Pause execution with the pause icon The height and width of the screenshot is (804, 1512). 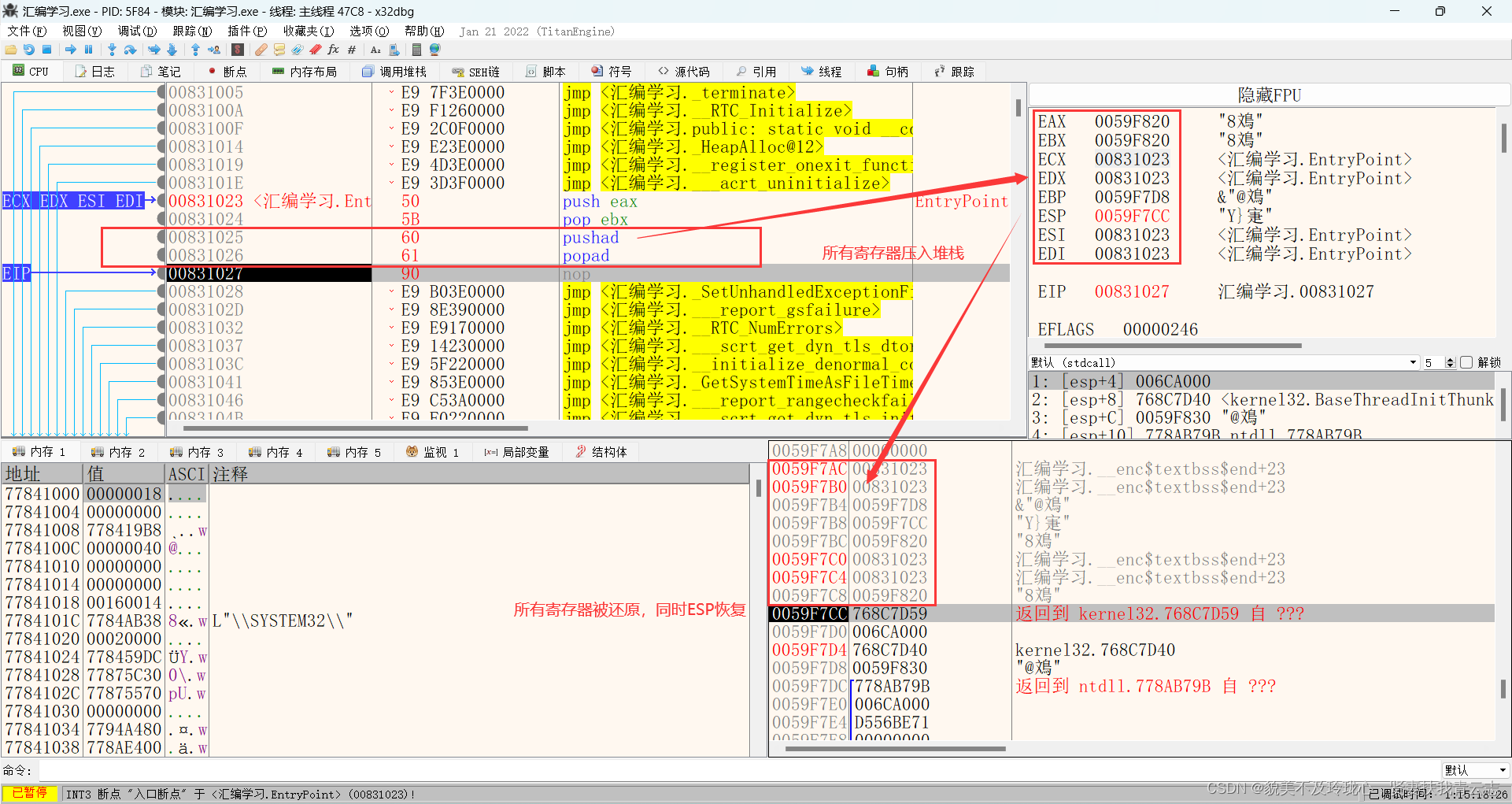pyautogui.click(x=88, y=50)
